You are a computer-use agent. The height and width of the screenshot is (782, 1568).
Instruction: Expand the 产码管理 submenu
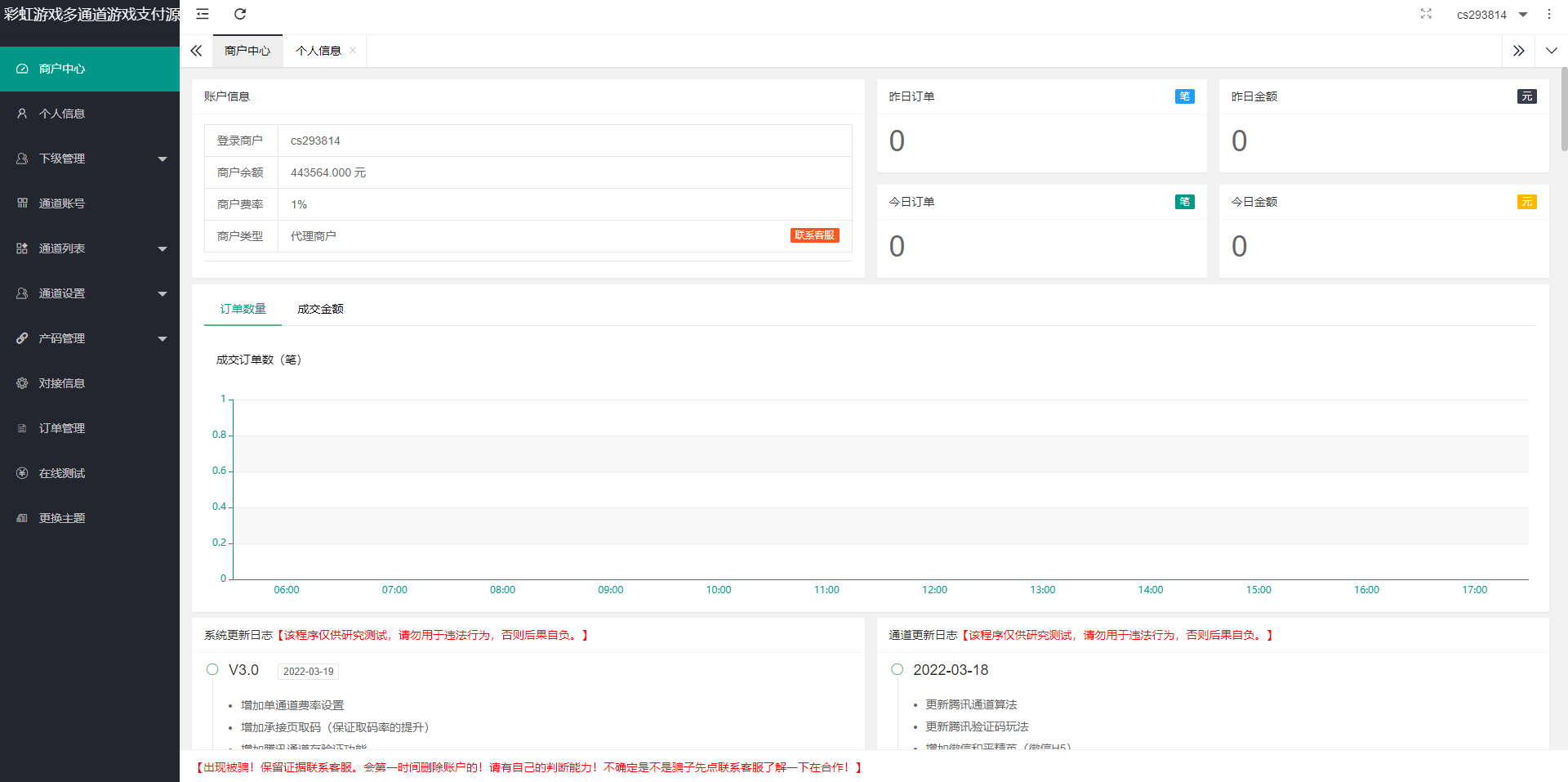(90, 338)
